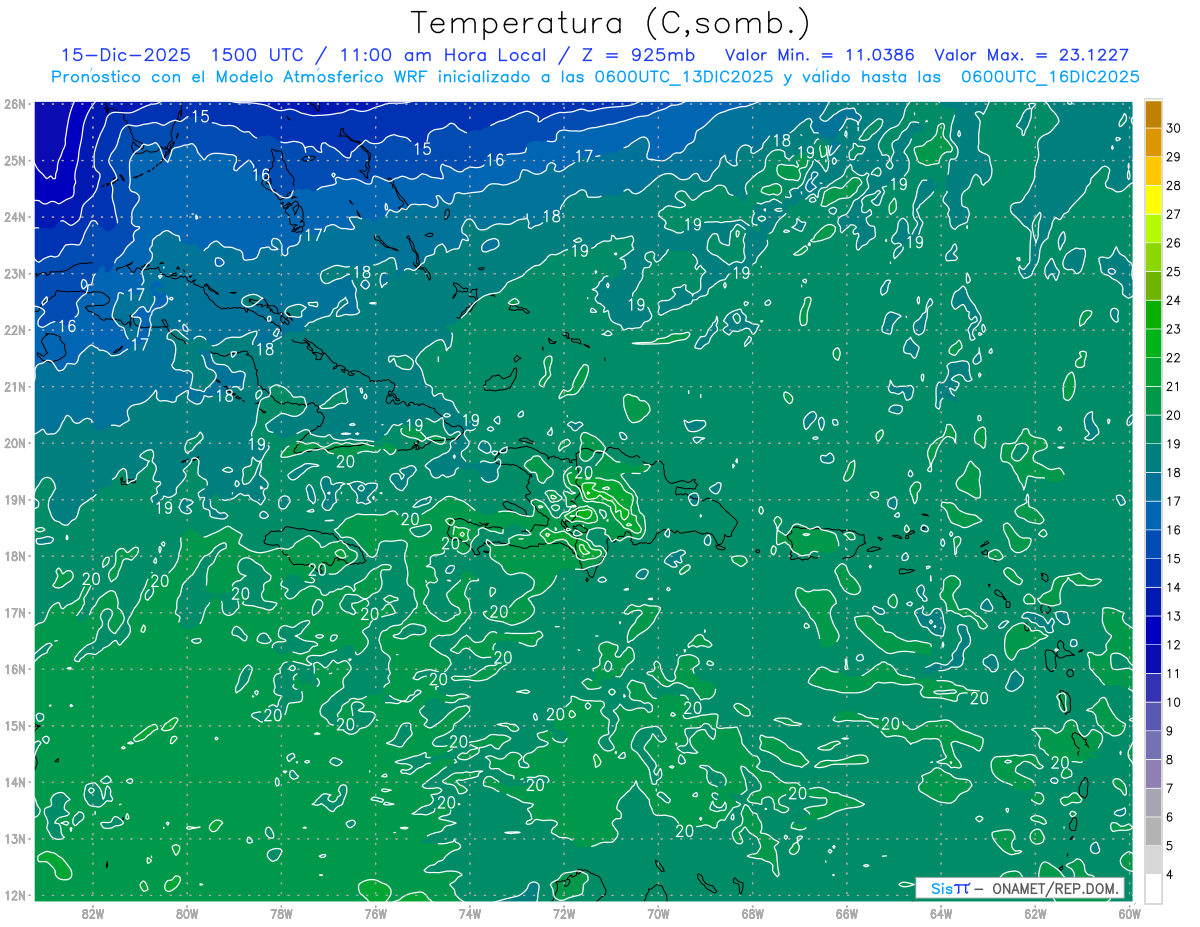Screen dimensions: 1200x927
Task: Click the '20N' latitude label
Action: pos(14,443)
